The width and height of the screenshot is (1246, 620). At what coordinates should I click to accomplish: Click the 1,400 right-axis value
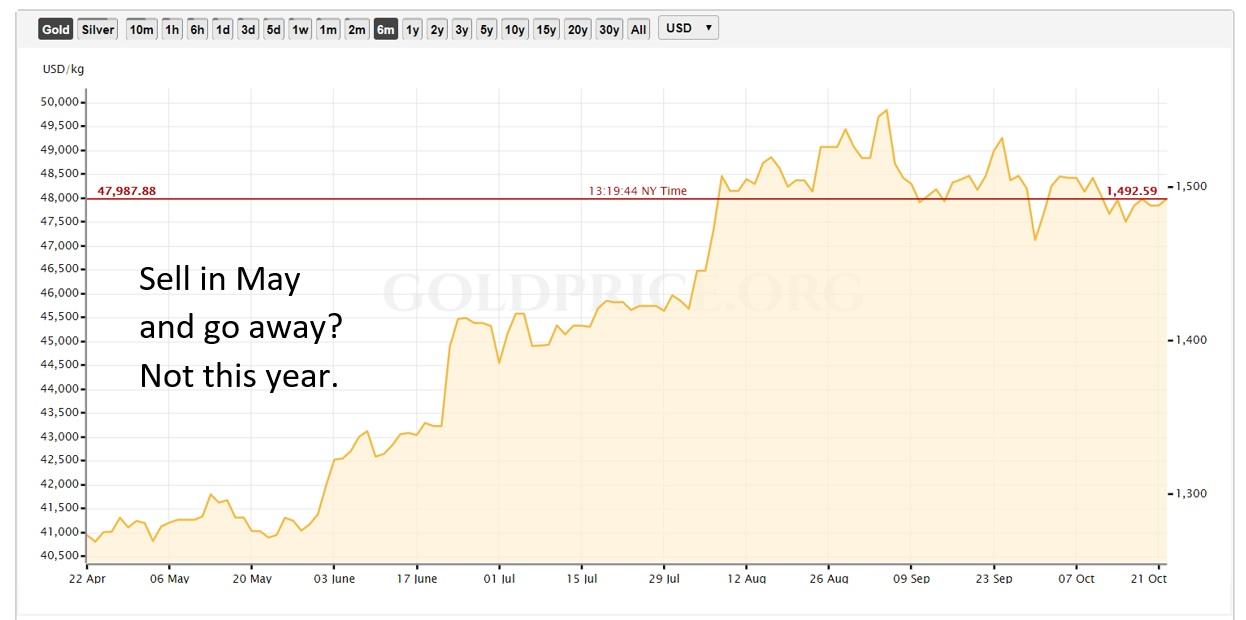pos(1191,340)
